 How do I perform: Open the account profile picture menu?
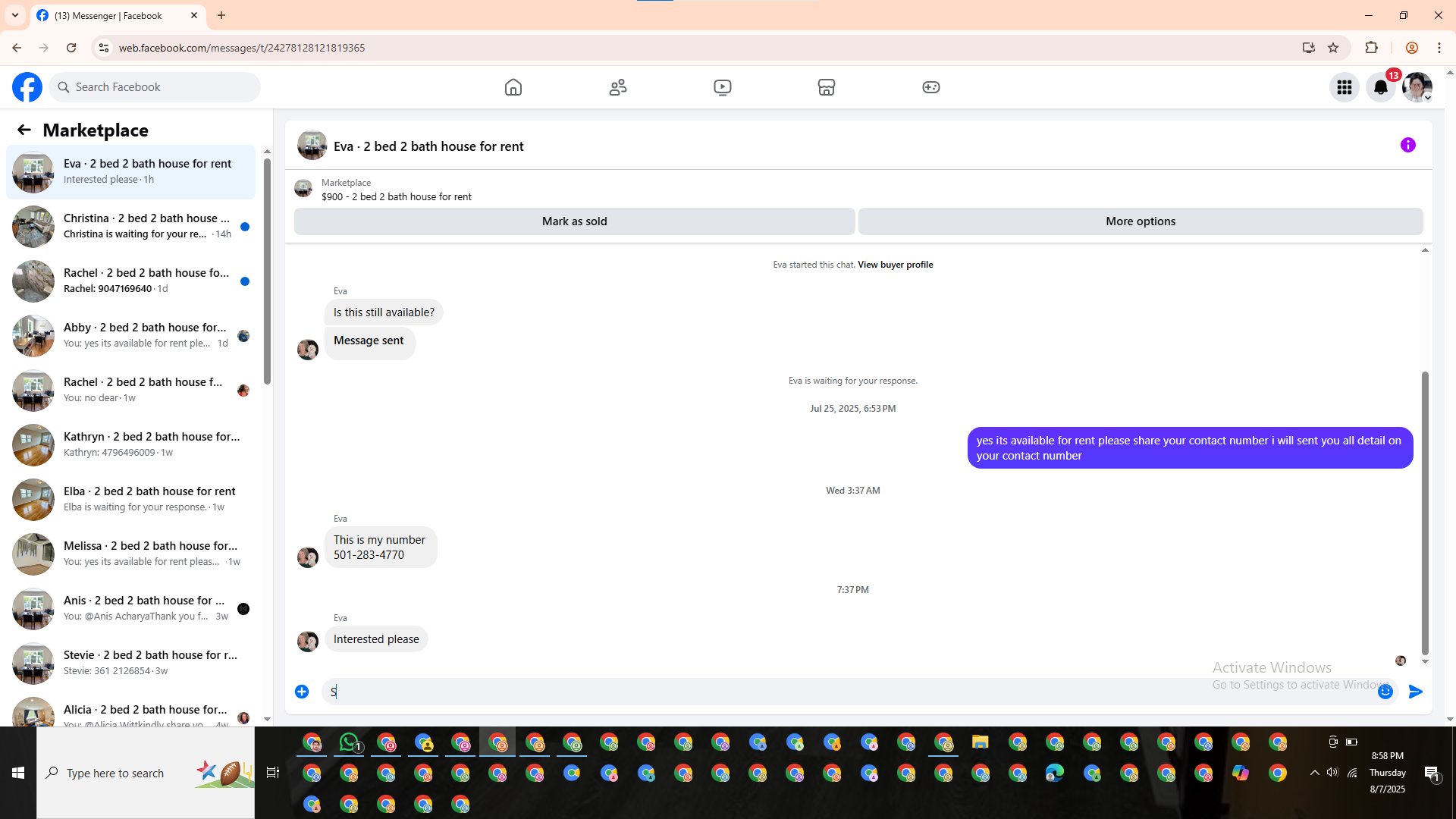1417,87
